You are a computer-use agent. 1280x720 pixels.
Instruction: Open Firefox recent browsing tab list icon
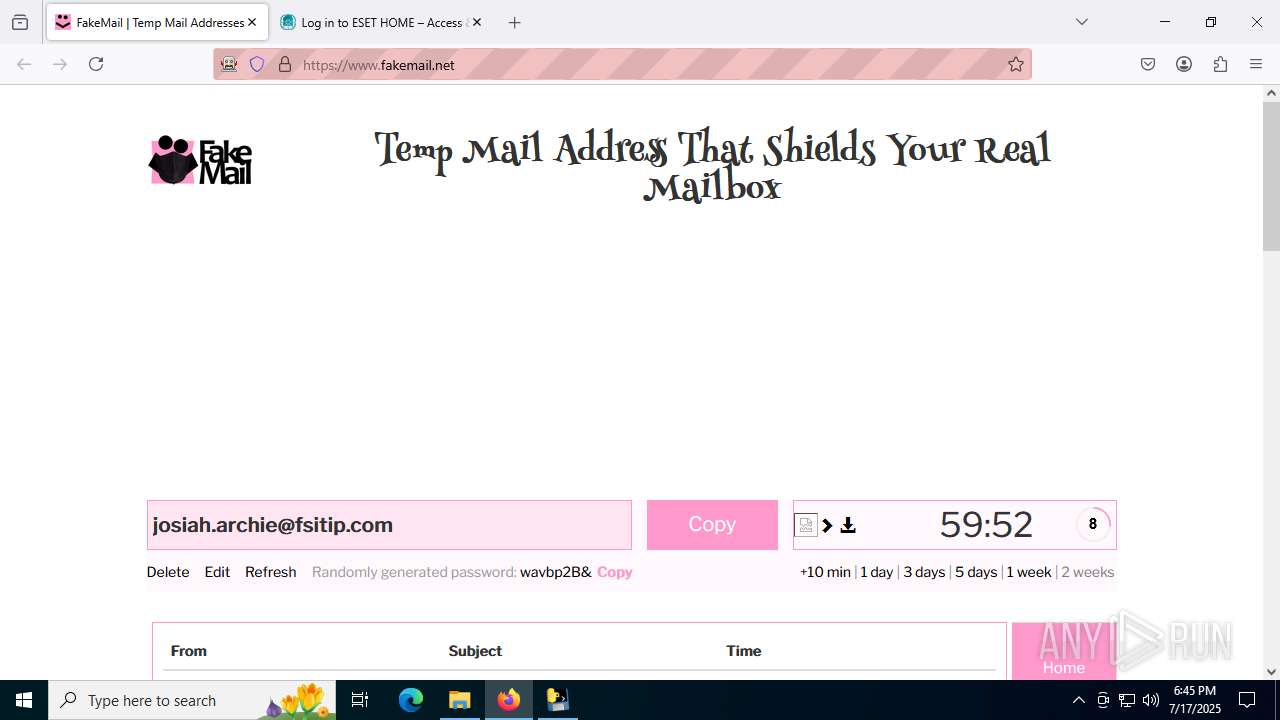20,22
